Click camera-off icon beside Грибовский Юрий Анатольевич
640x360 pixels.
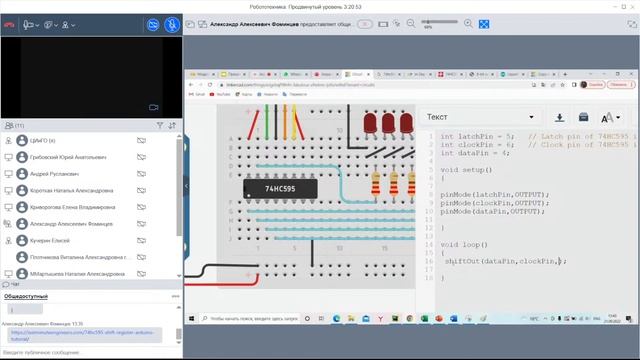coord(141,157)
